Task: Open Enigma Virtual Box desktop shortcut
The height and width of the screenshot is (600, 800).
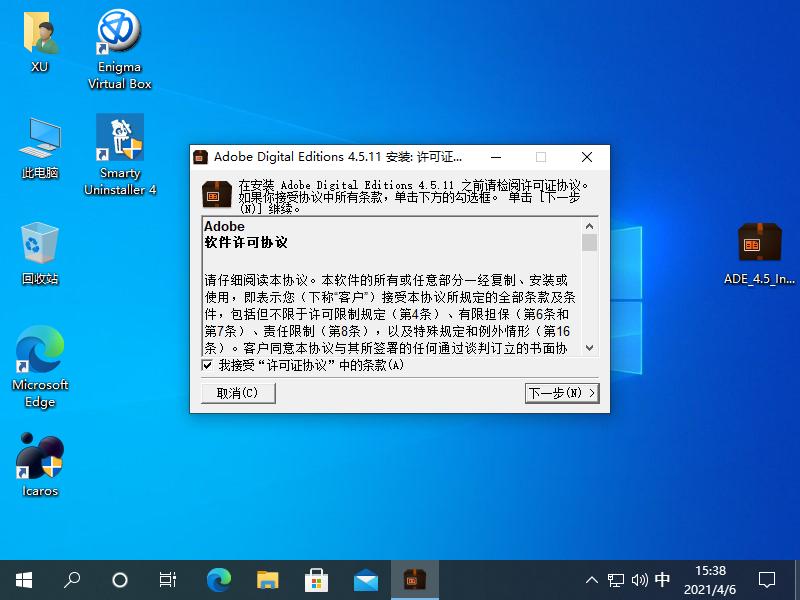Action: [119, 50]
